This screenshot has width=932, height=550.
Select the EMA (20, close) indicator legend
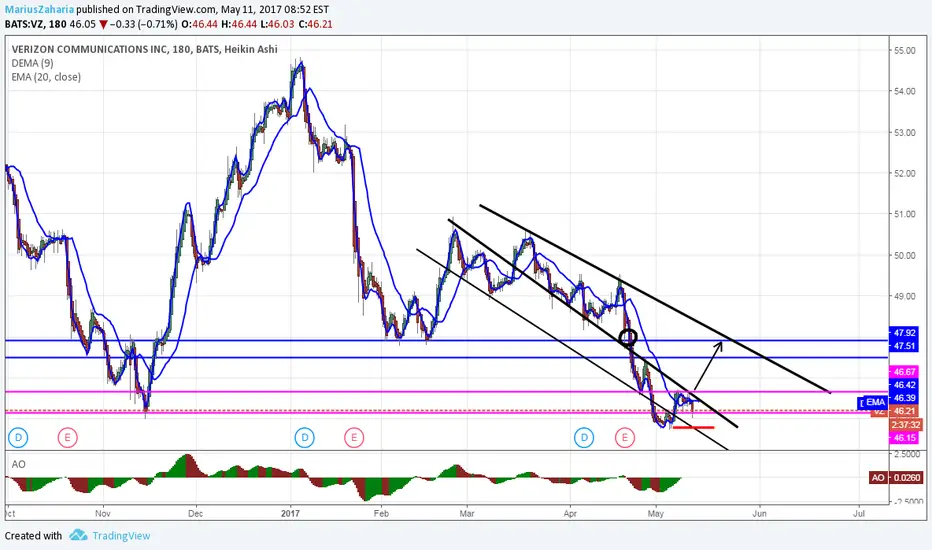point(46,77)
